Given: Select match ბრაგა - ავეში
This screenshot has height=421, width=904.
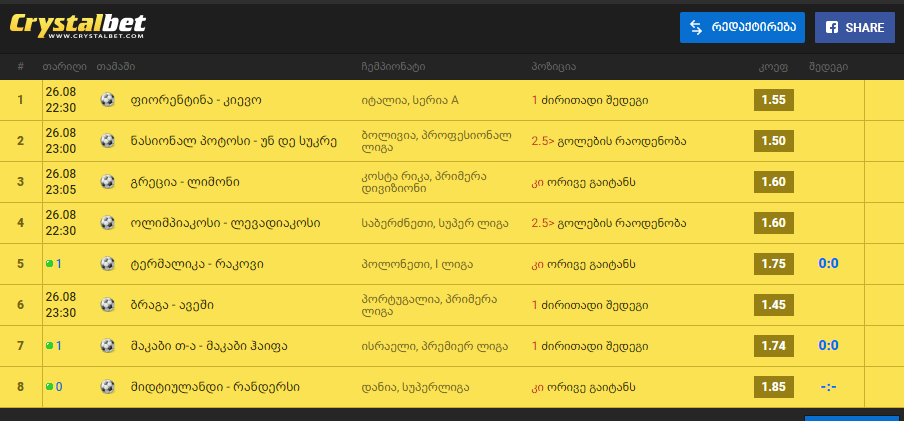Looking at the screenshot, I should click(x=172, y=305).
